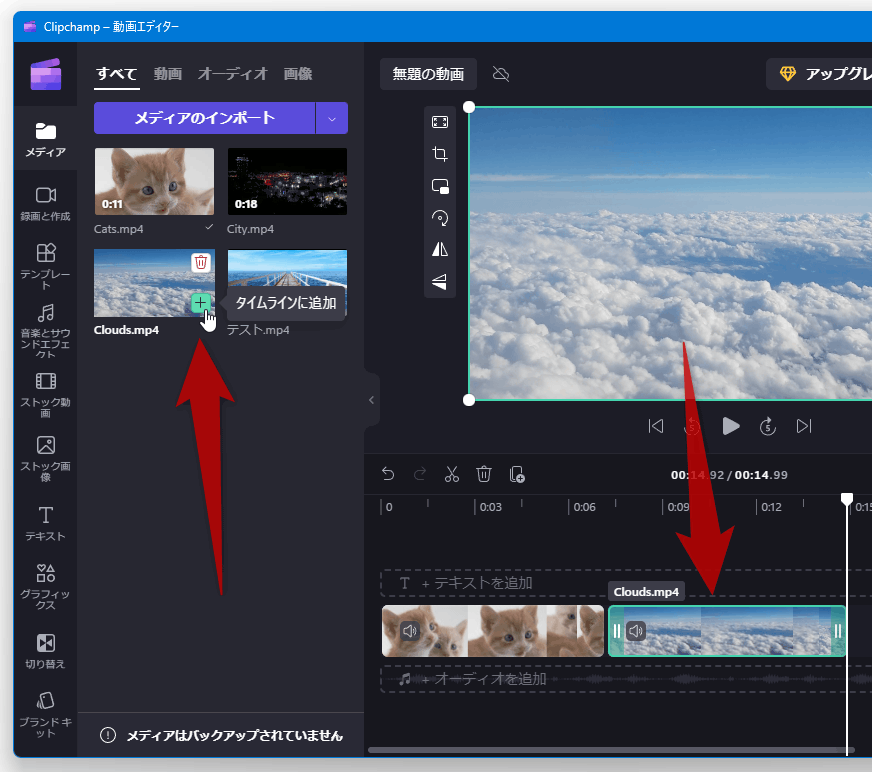Open the グラフィックス panel

pyautogui.click(x=46, y=586)
